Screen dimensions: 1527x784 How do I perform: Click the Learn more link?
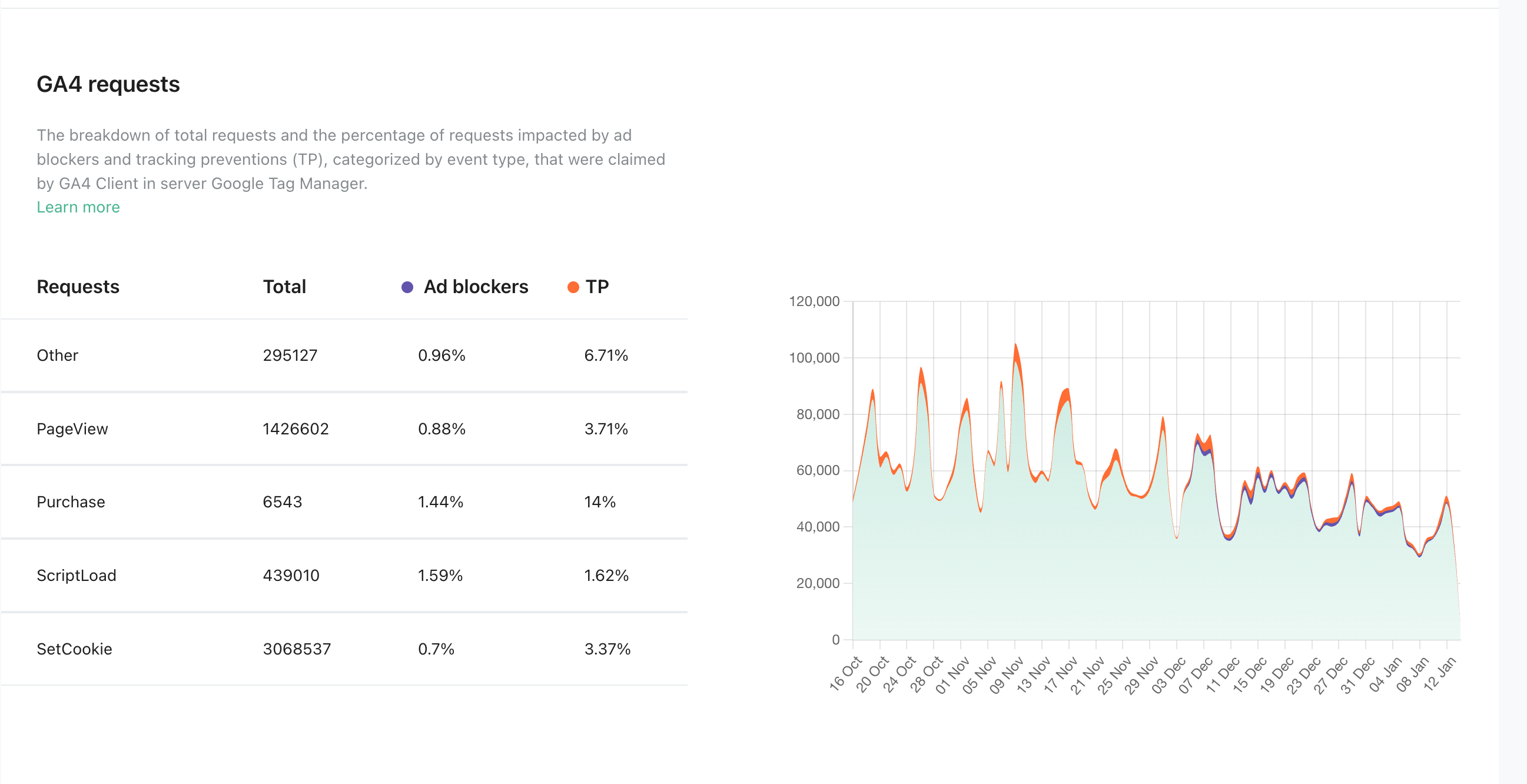[x=78, y=207]
